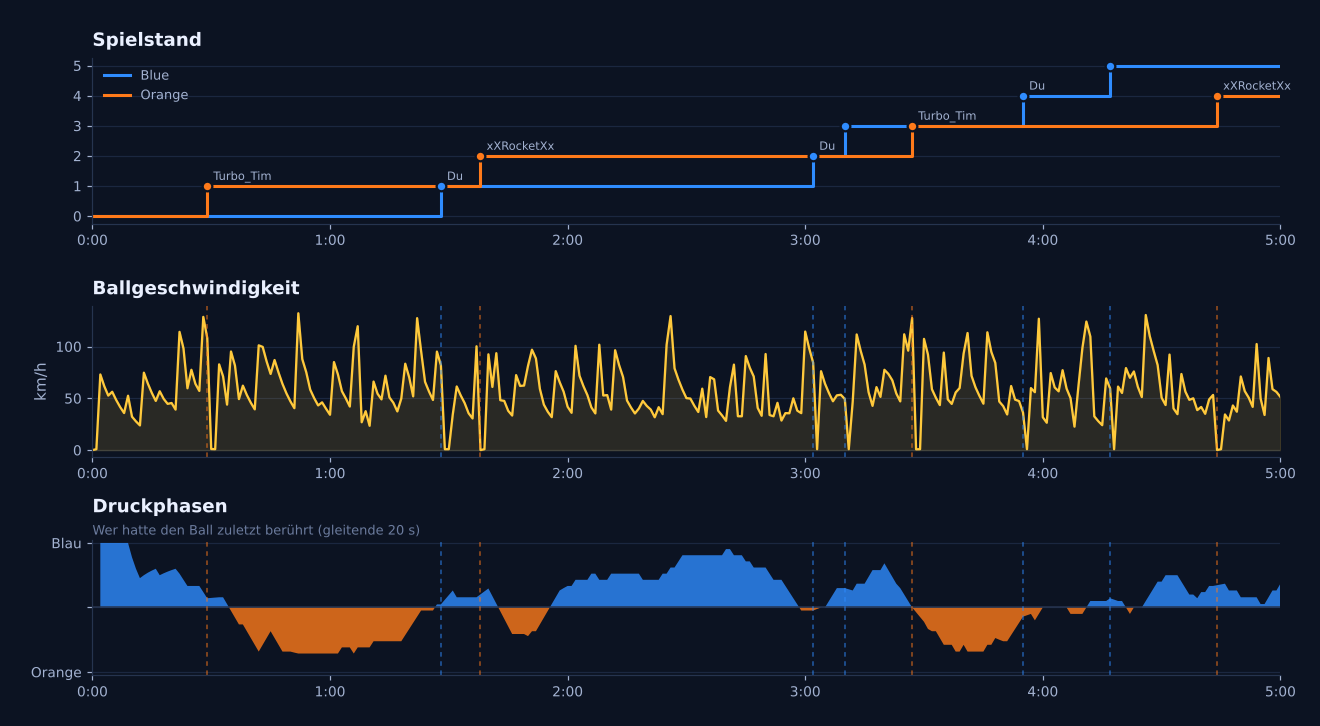Click the 'xXRocketXx' name label beside score 4
This screenshot has width=1320, height=726.
click(x=1257, y=86)
